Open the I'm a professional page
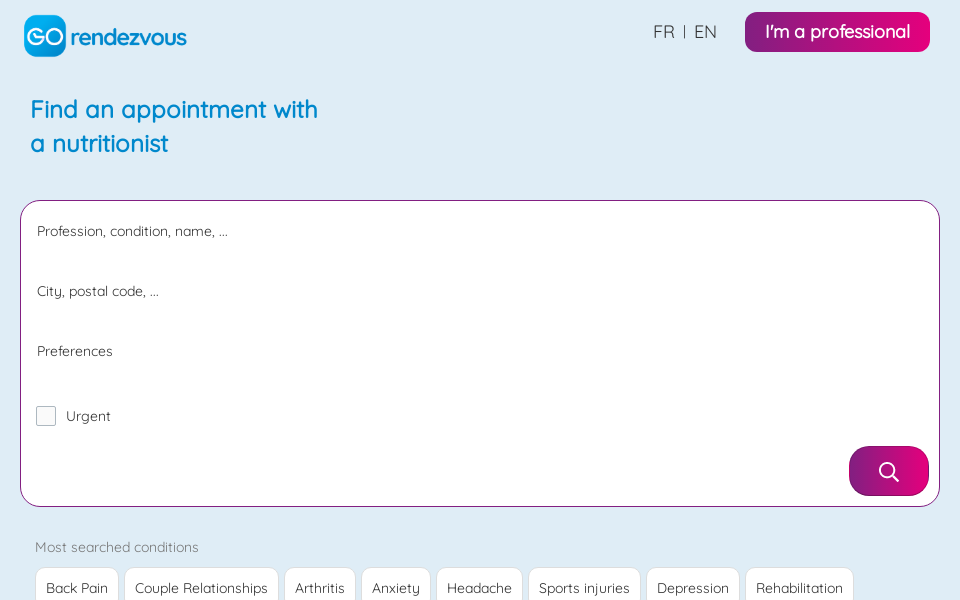960x600 pixels. tap(837, 32)
